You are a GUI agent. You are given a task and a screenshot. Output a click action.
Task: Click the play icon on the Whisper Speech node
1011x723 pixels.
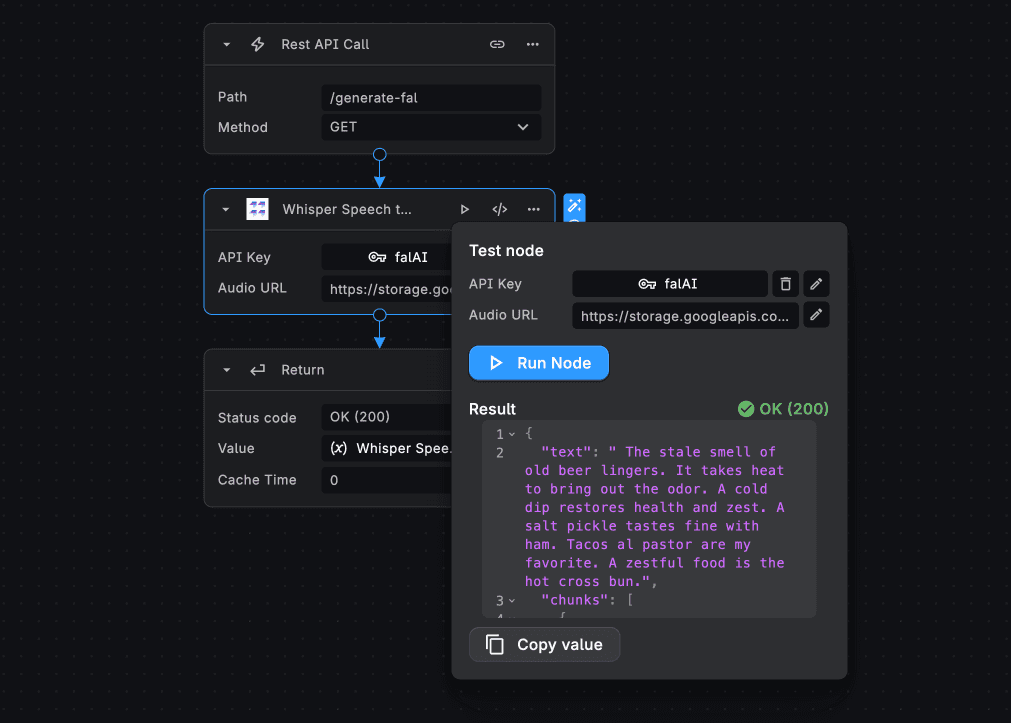pos(465,209)
